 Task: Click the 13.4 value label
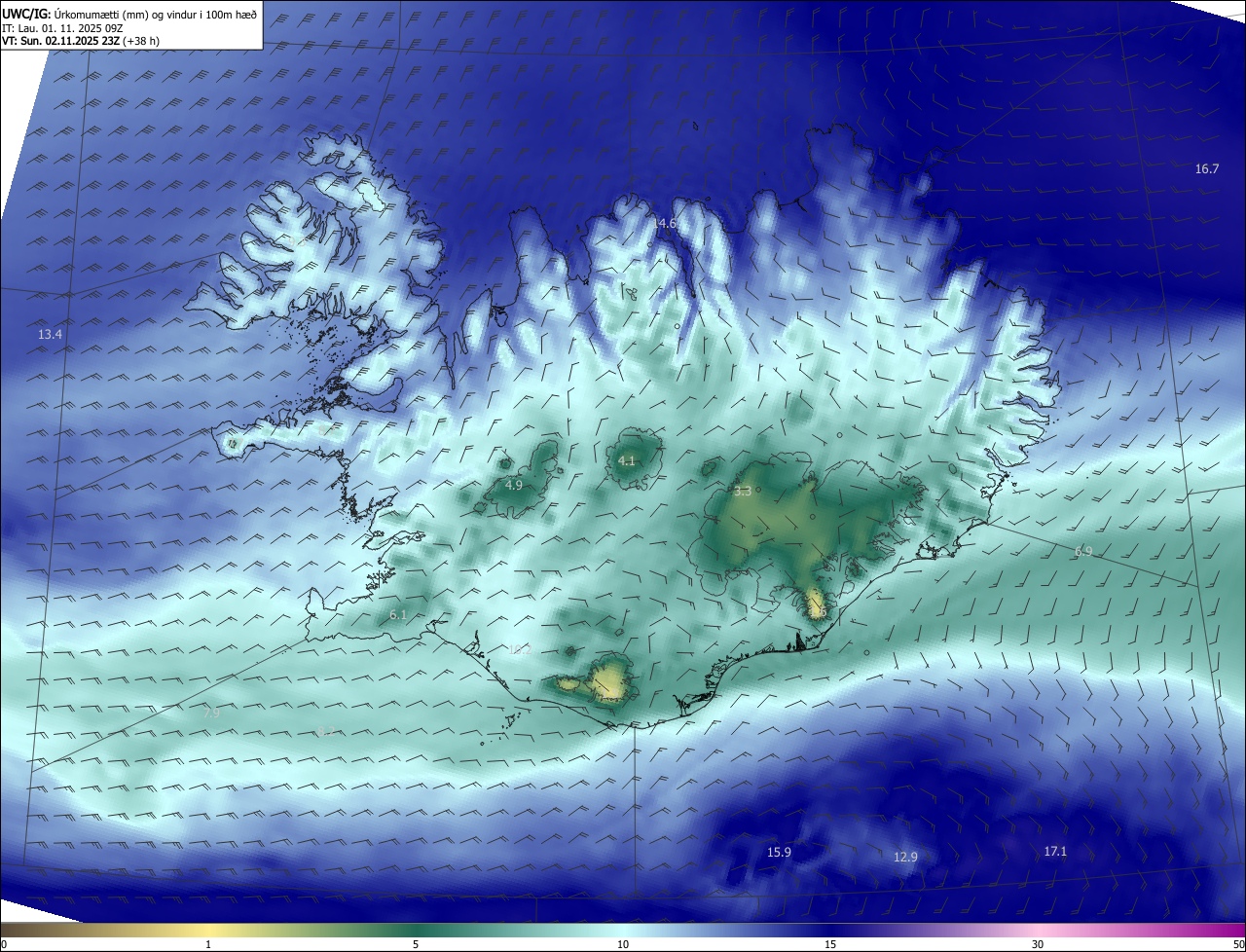(50, 335)
